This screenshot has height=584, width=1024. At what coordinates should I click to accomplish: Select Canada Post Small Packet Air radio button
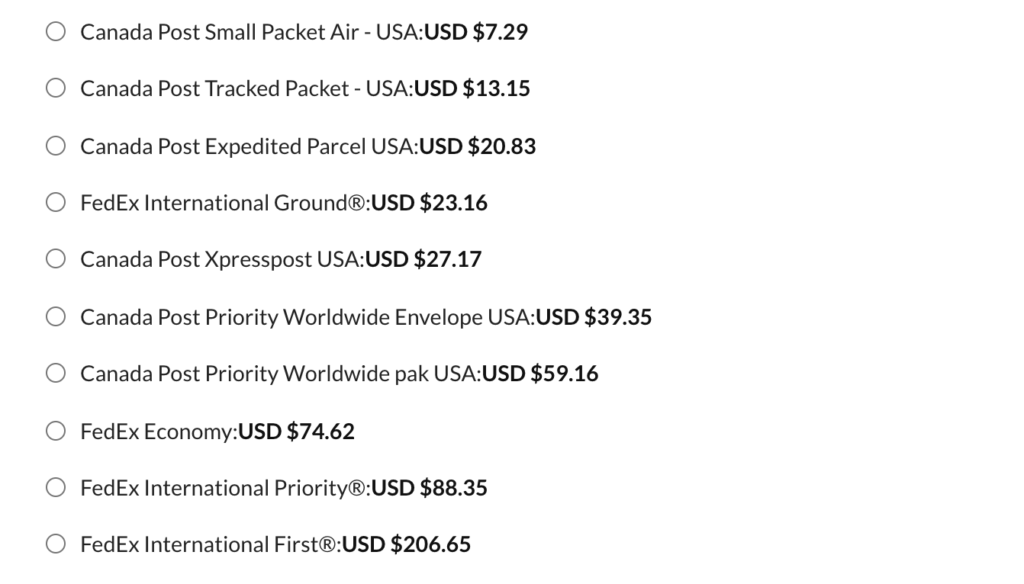coord(56,32)
